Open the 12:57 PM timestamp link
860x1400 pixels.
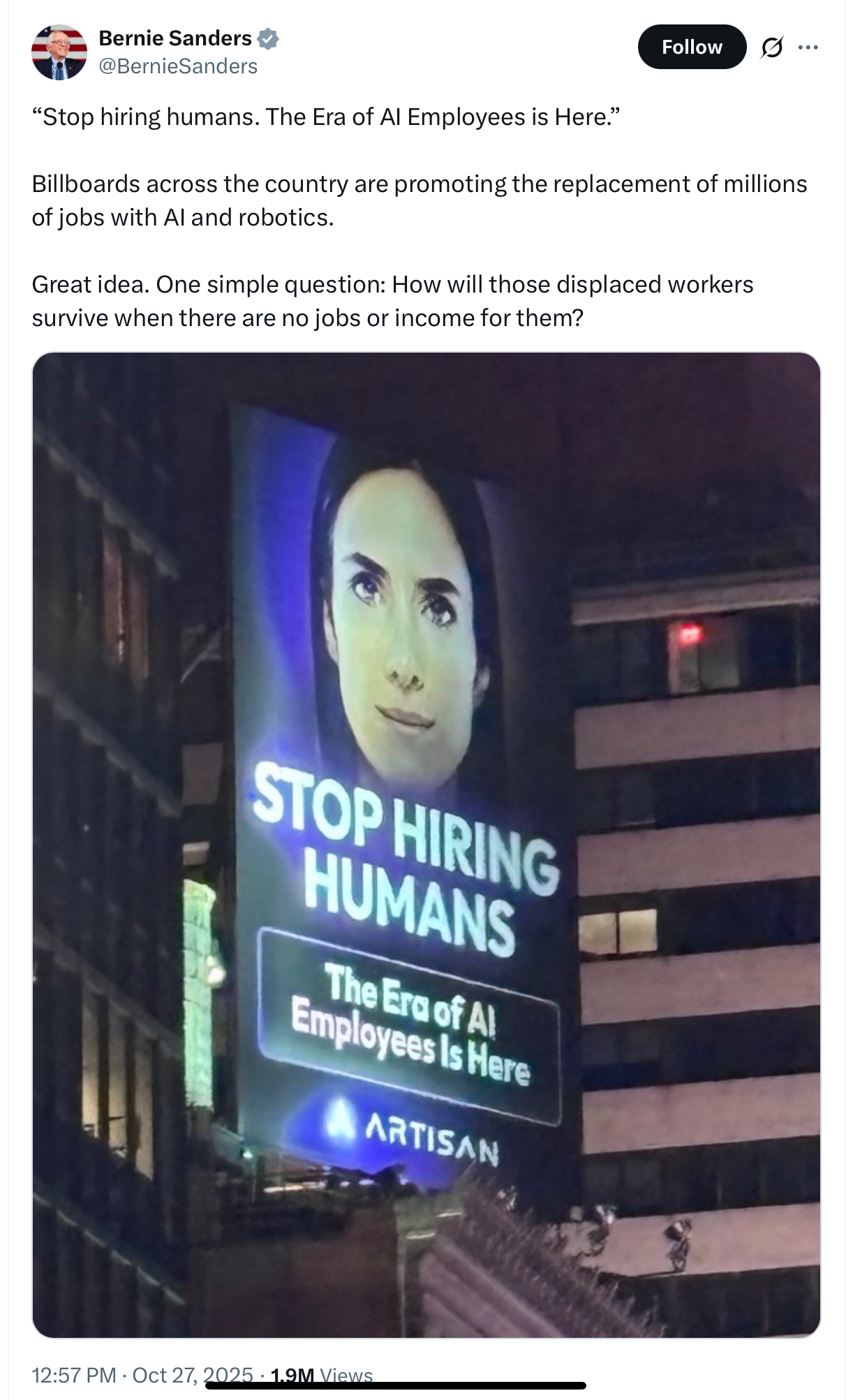(x=74, y=1375)
